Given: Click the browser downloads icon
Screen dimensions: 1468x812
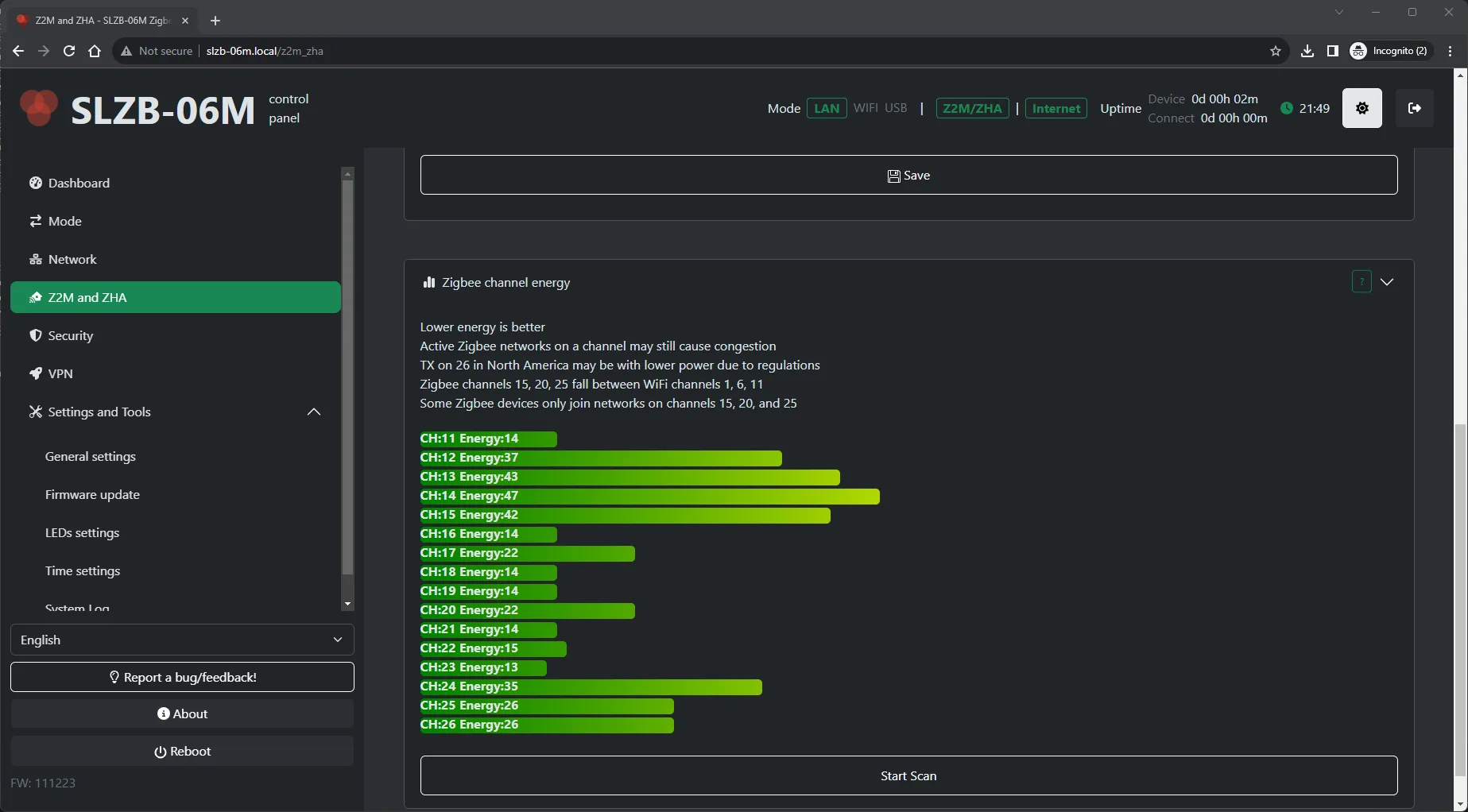Looking at the screenshot, I should tap(1307, 51).
